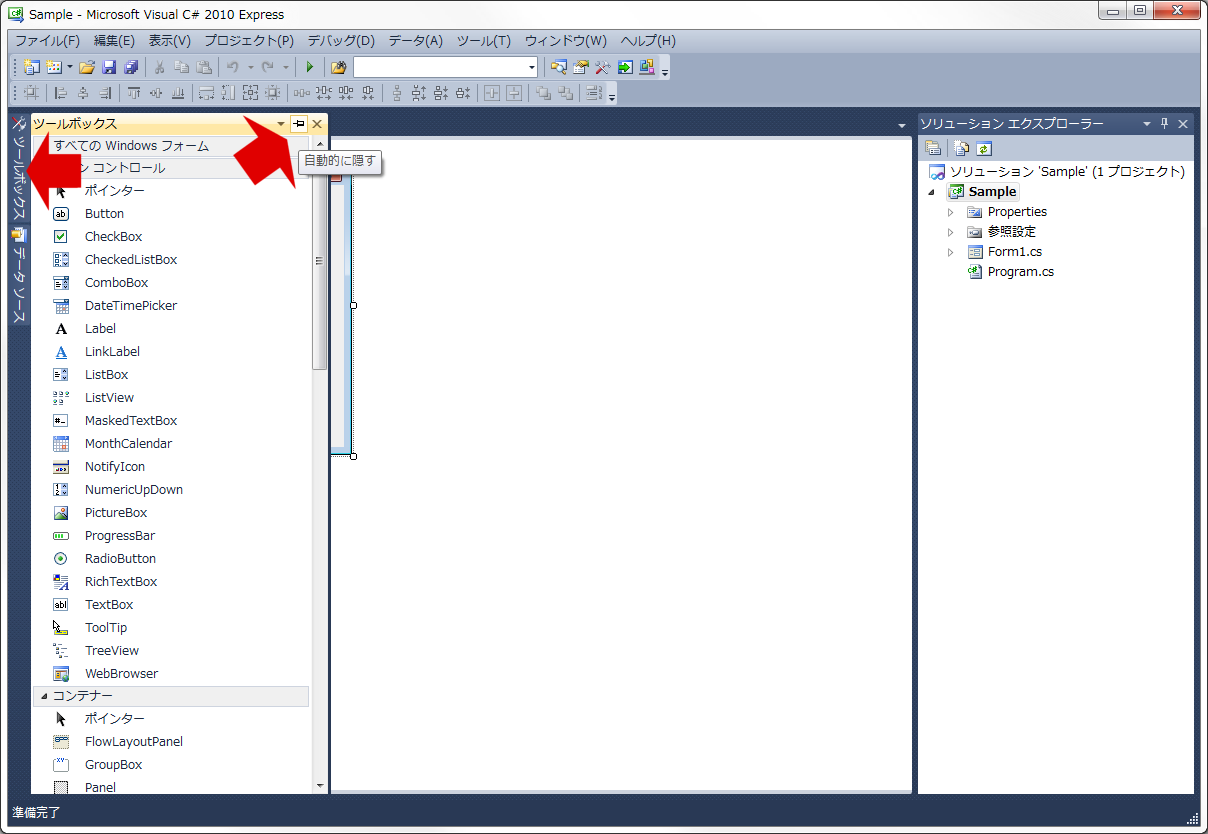Save the current file with the floppy icon
1208x834 pixels.
point(109,67)
